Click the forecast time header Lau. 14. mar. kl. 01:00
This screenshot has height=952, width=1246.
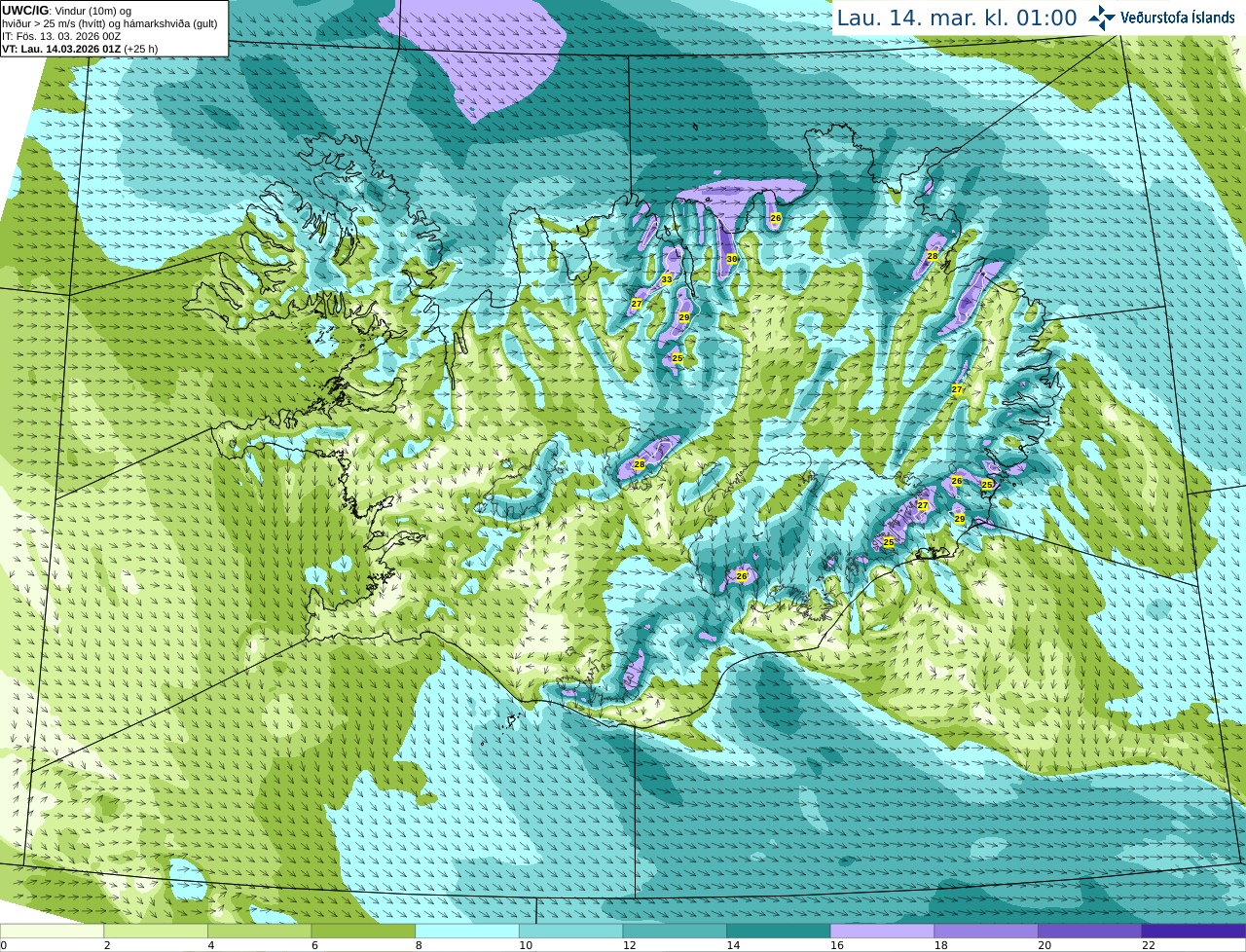(957, 18)
